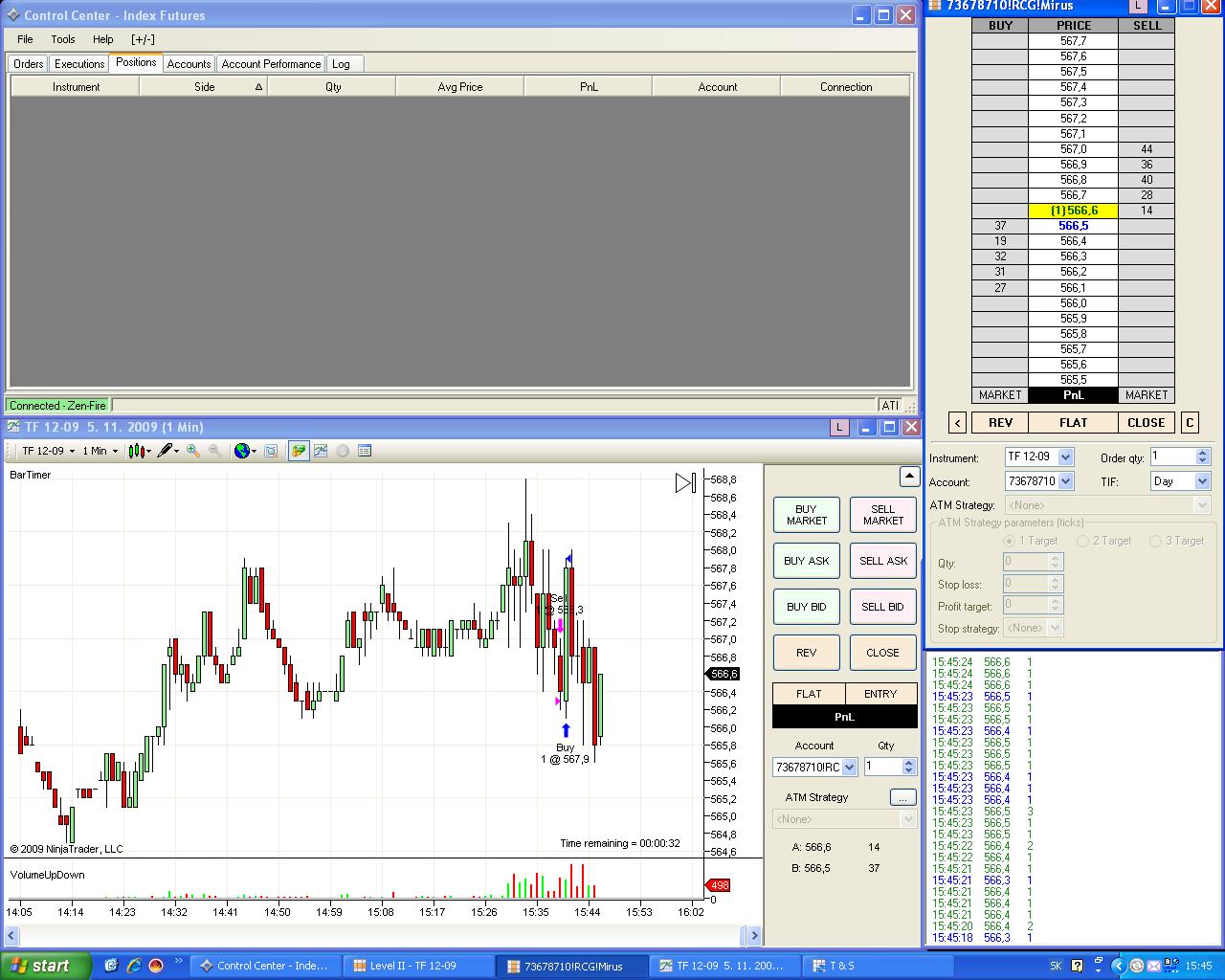This screenshot has height=980, width=1225.
Task: Click the chart horizontal scrollbar right arrow
Action: [754, 936]
